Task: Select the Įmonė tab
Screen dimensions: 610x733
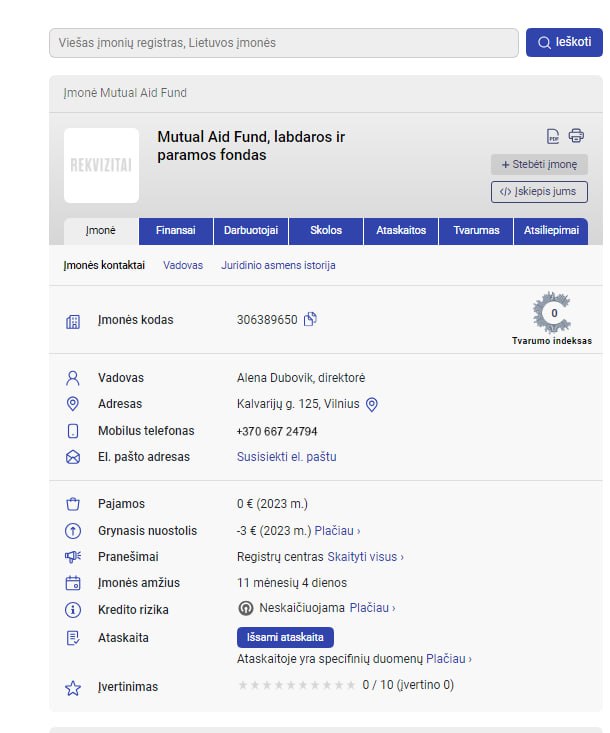Action: [101, 231]
